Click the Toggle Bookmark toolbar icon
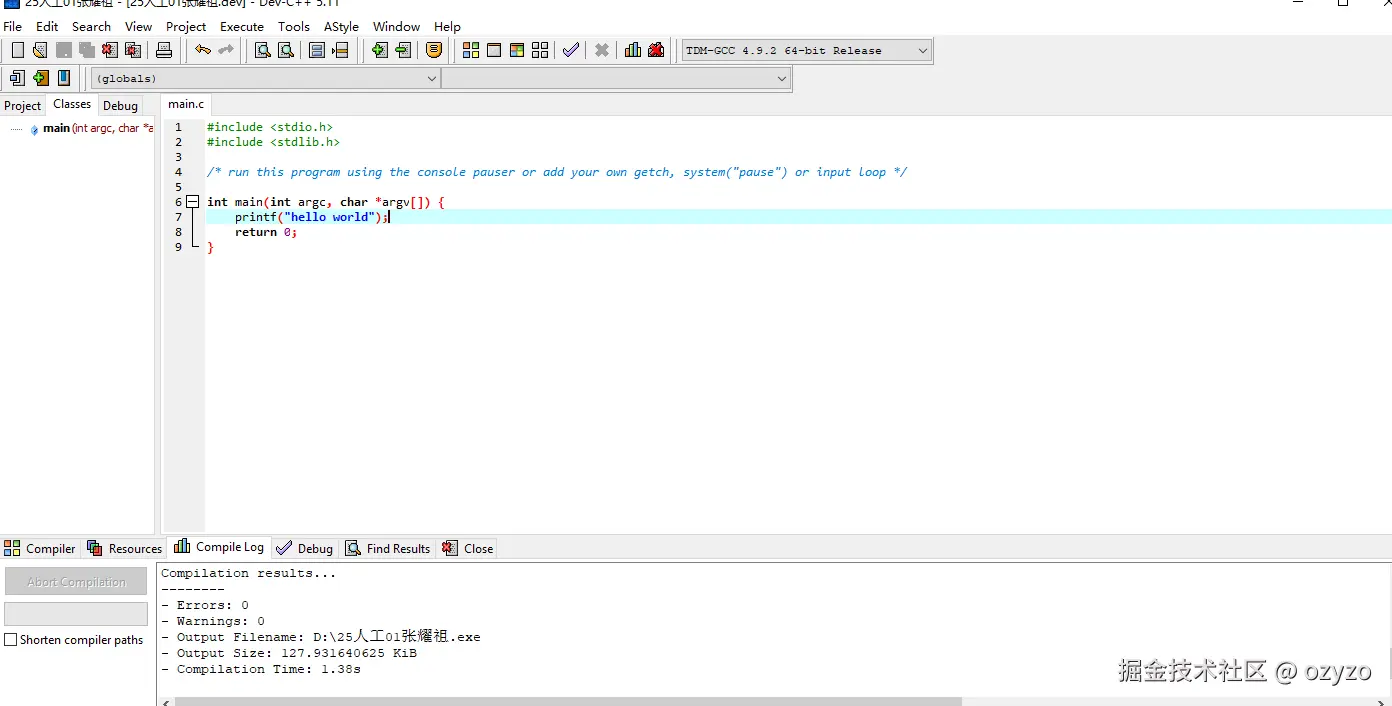The image size is (1392, 706). [x=40, y=78]
